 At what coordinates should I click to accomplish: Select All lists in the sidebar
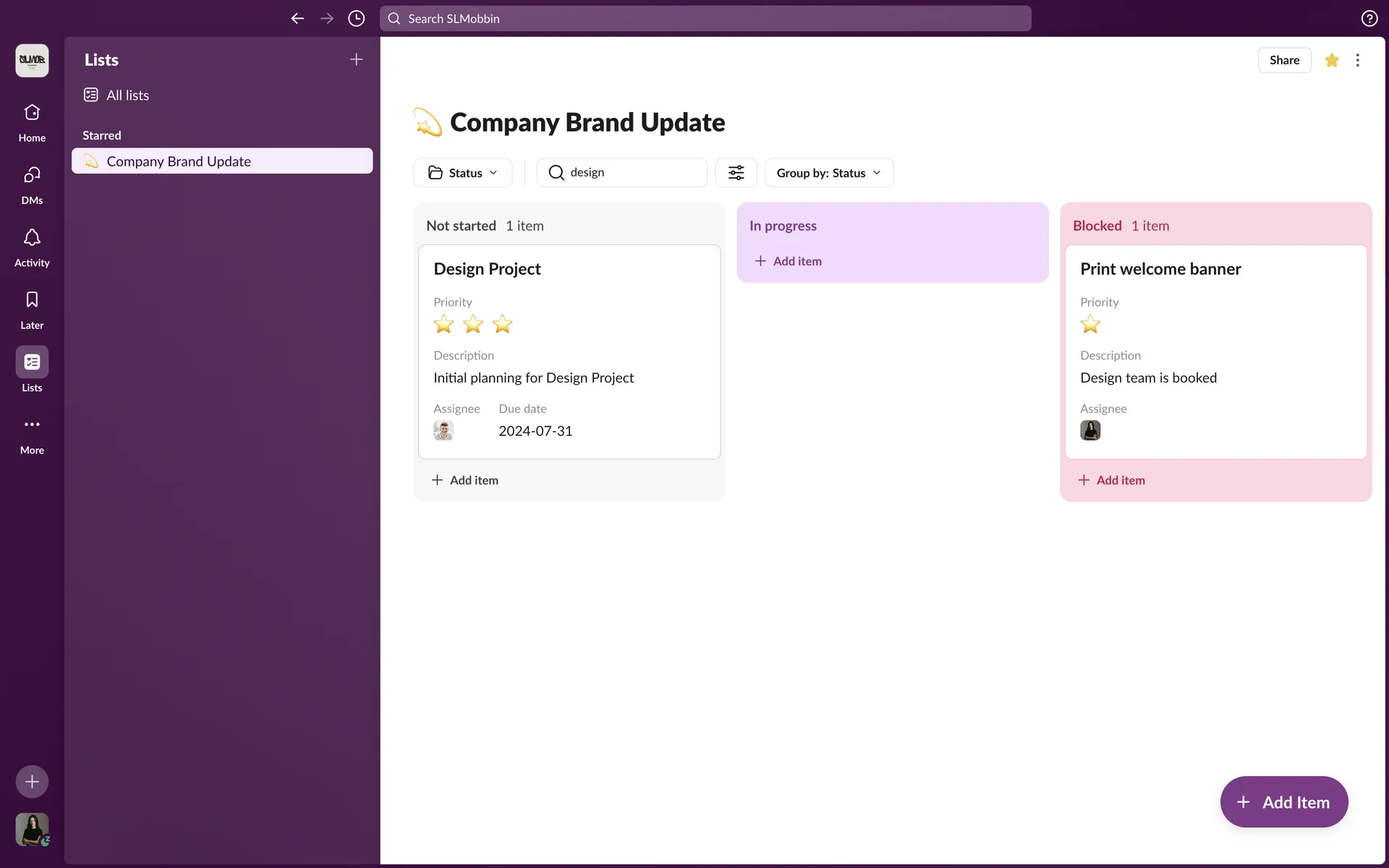coord(127,95)
